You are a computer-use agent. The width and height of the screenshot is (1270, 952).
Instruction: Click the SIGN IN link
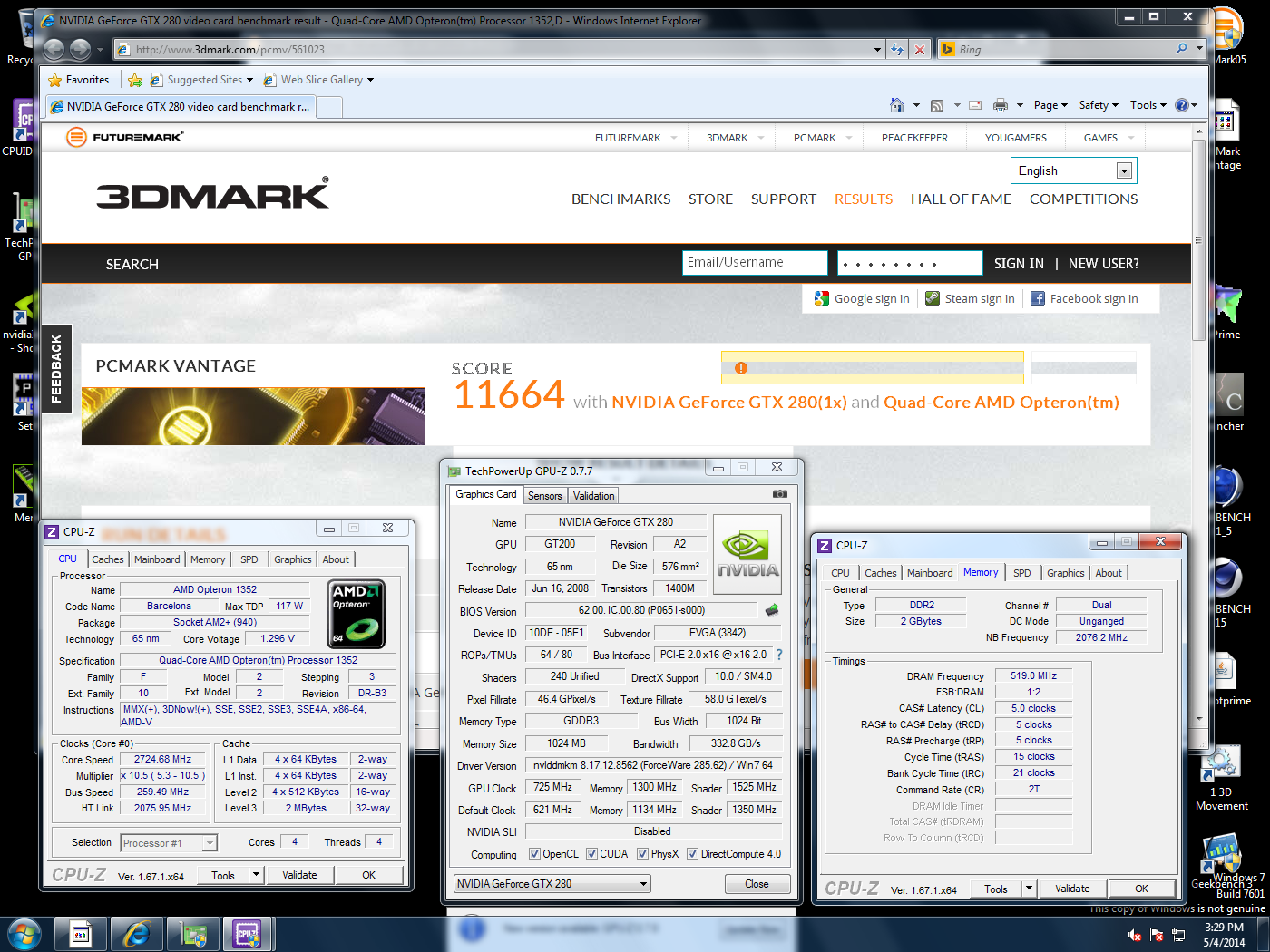pyautogui.click(x=1019, y=264)
